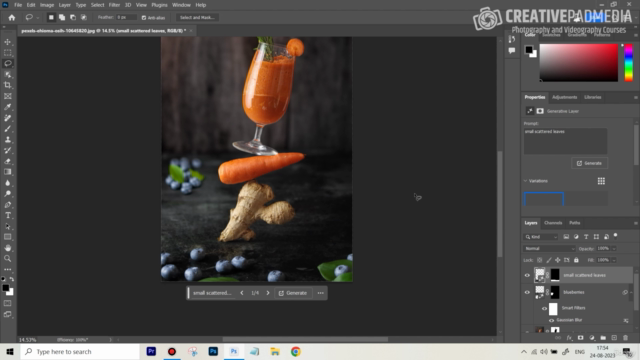Hide the small scattered leaves layer
Viewport: 640px width, 360px height.
[527, 275]
